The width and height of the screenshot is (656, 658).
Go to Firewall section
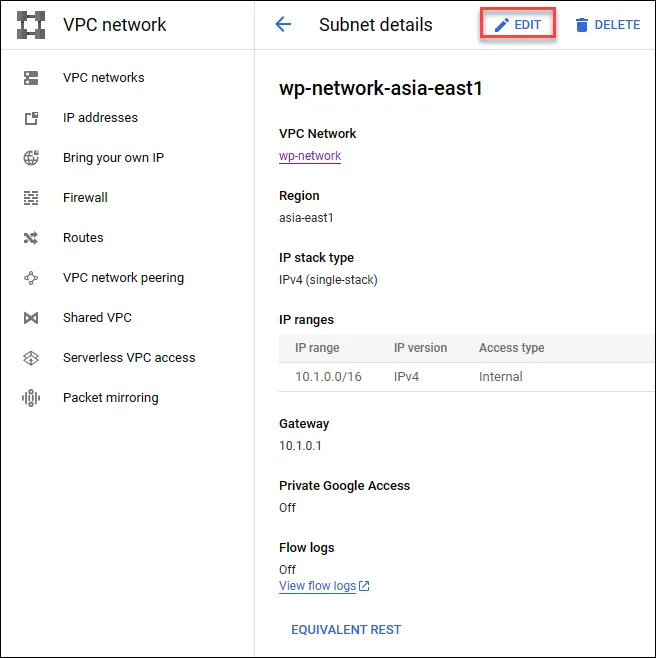(x=85, y=198)
